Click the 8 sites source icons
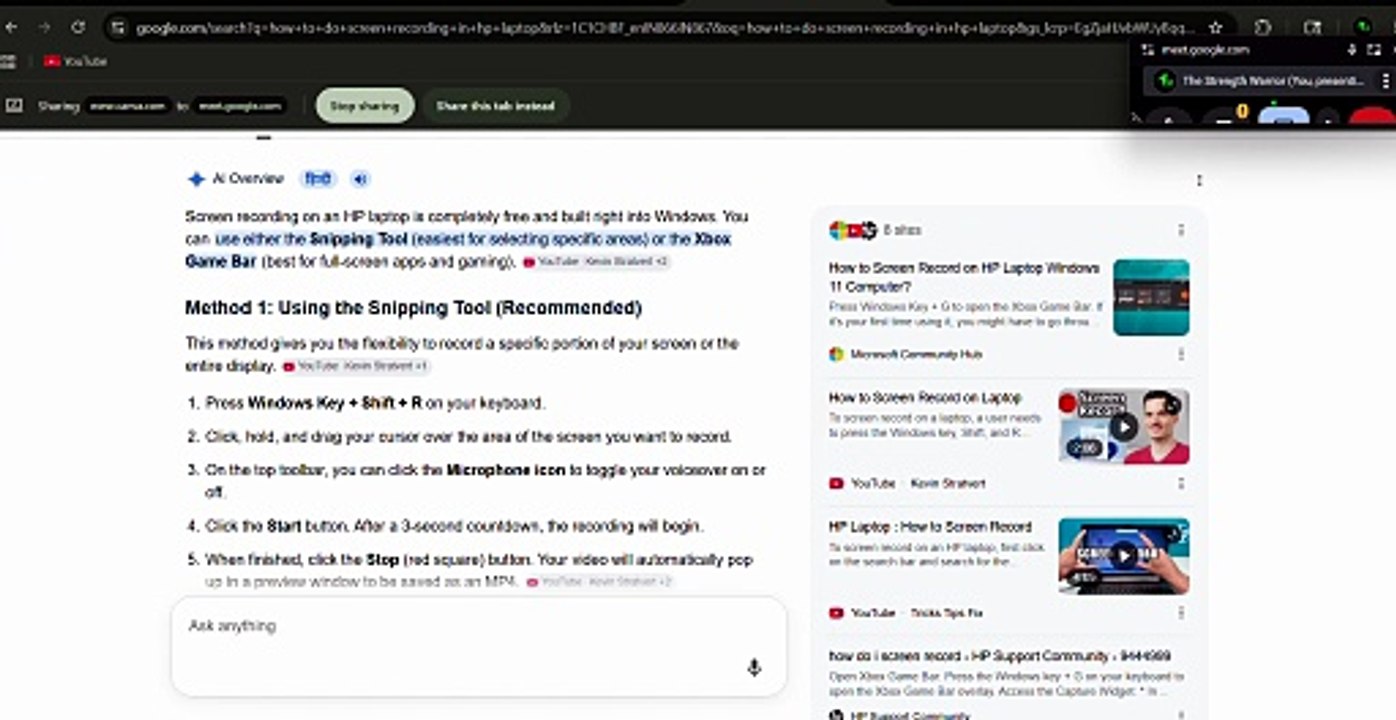 853,230
